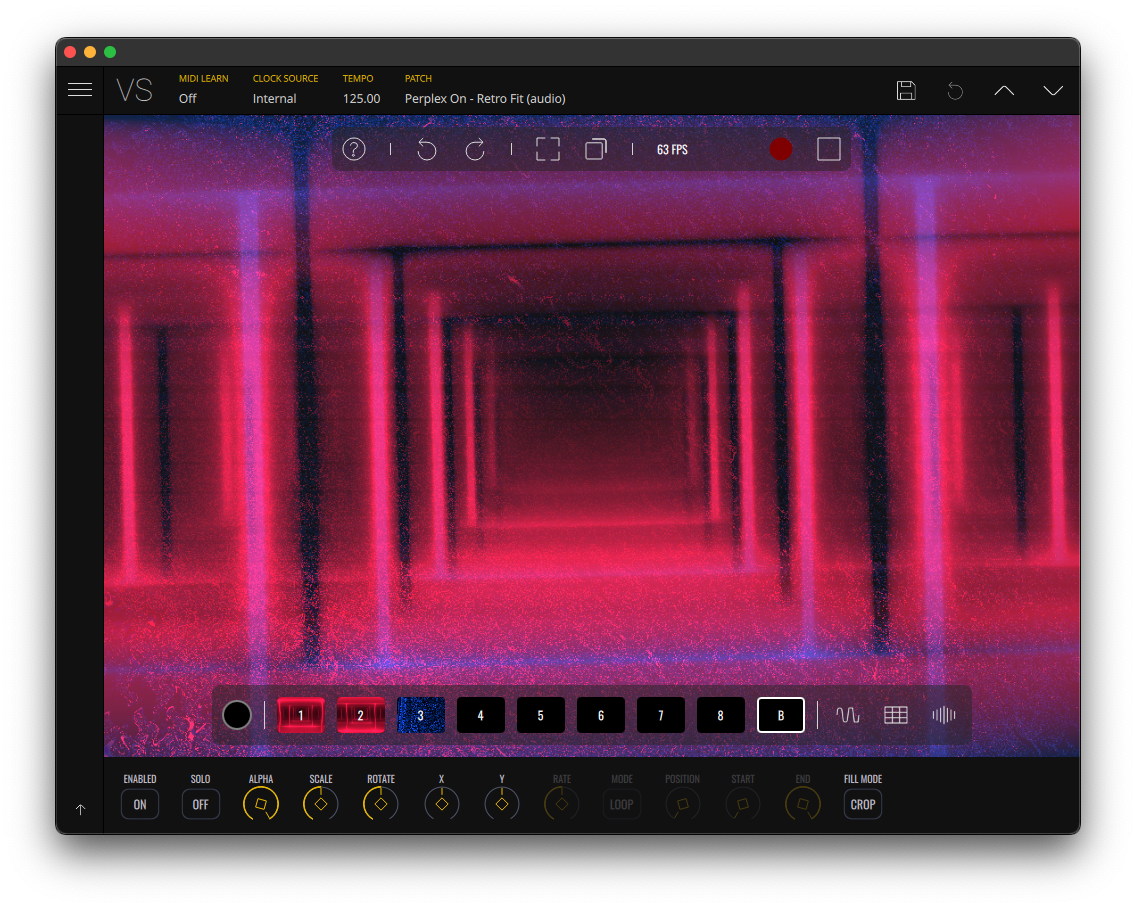The height and width of the screenshot is (908, 1136).
Task: Enter fullscreen with the frame icon
Action: click(547, 149)
